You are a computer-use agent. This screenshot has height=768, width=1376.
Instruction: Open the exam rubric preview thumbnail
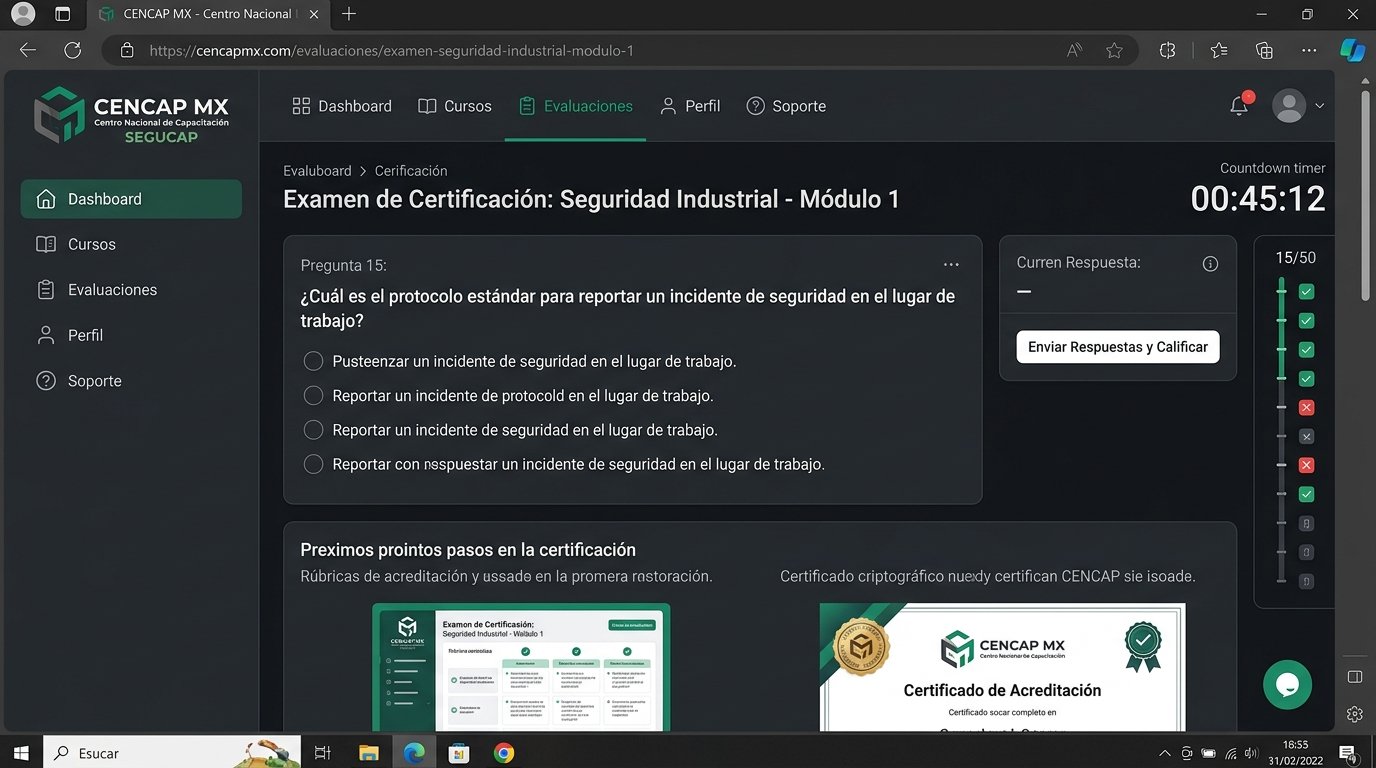(521, 667)
